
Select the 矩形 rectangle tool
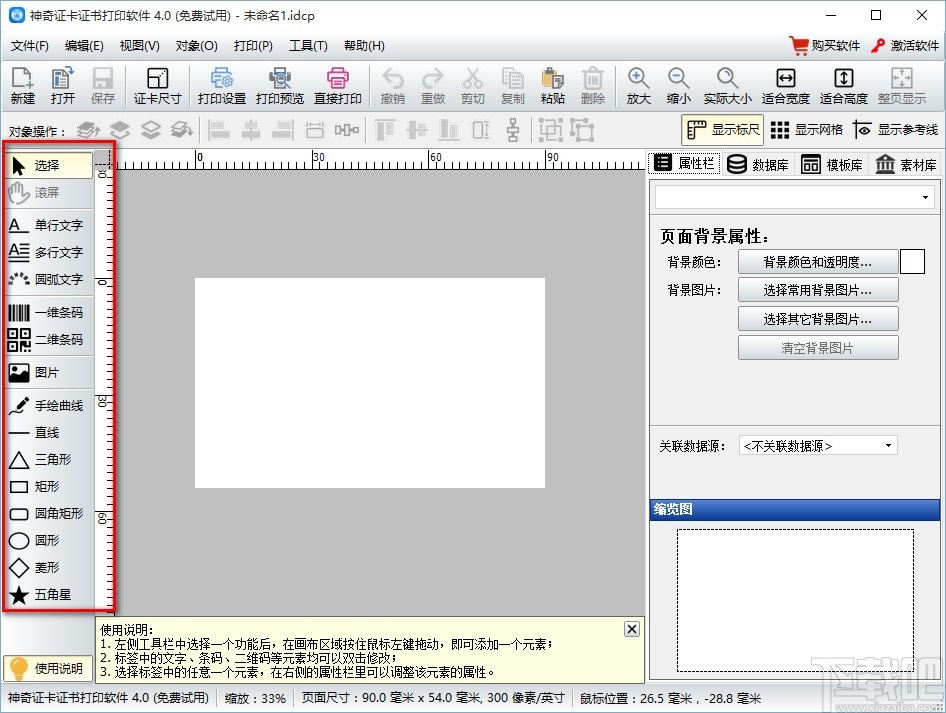(49, 486)
